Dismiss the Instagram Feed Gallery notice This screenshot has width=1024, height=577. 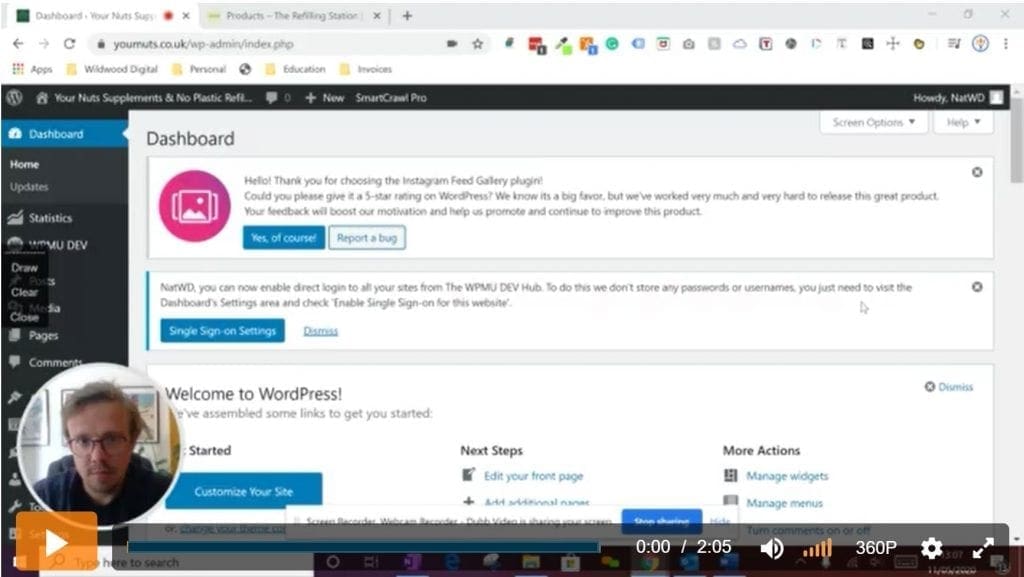point(977,172)
